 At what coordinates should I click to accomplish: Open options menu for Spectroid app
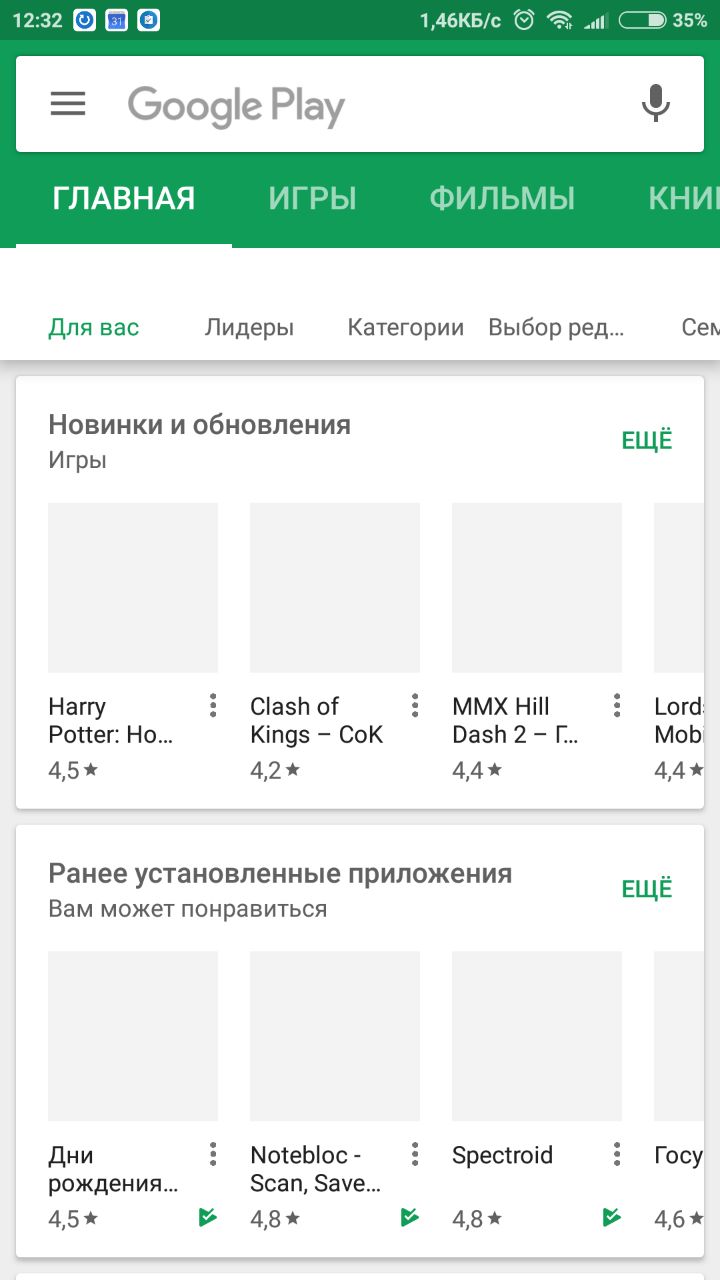(x=617, y=1155)
